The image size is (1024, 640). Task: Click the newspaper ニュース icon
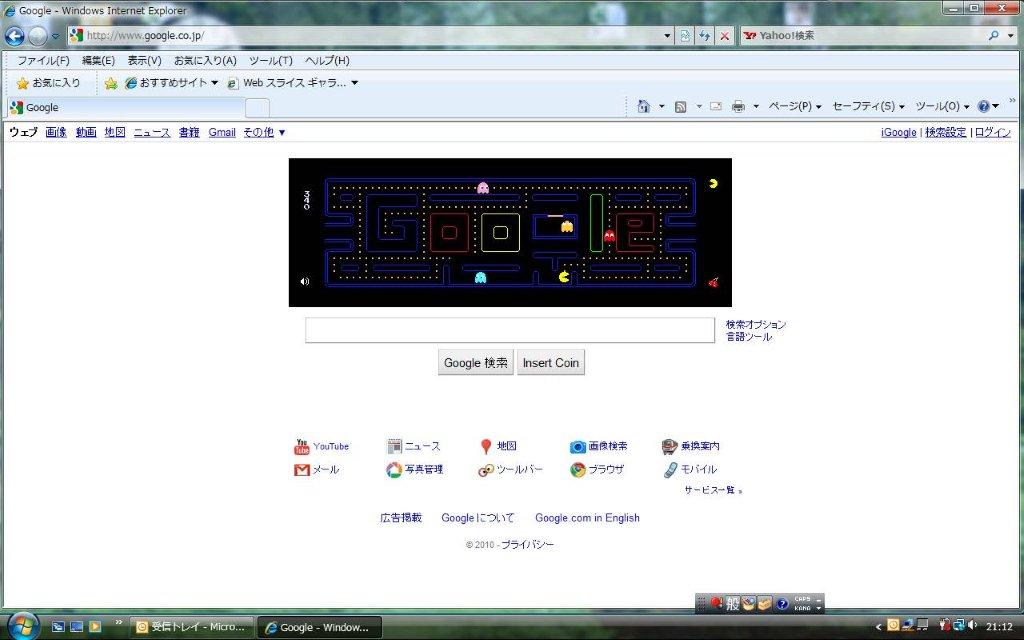[394, 447]
